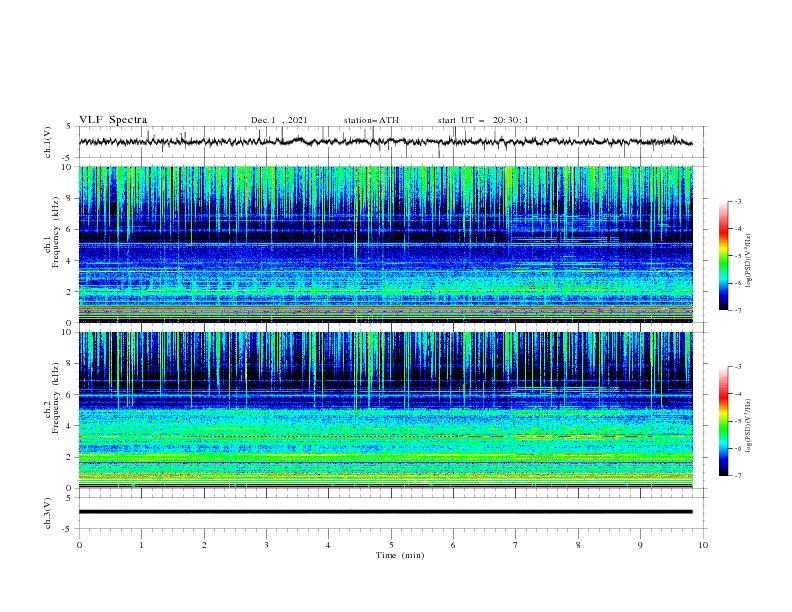The height and width of the screenshot is (612, 792).
Task: Click the ch.1 "Frequency (kHz)" axis label
Action: (x=56, y=232)
